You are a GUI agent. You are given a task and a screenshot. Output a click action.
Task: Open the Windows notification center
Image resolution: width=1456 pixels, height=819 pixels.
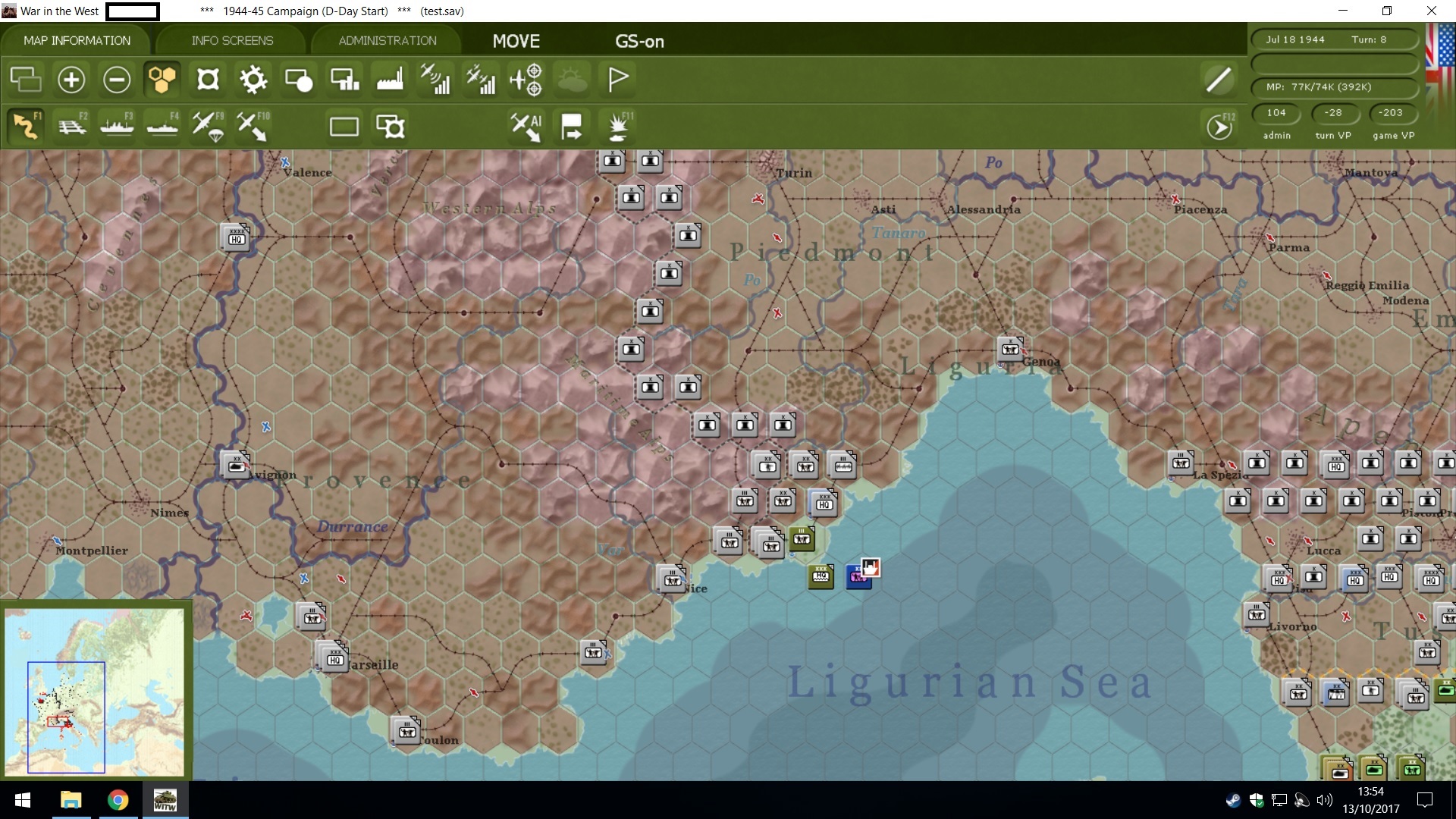[x=1425, y=800]
